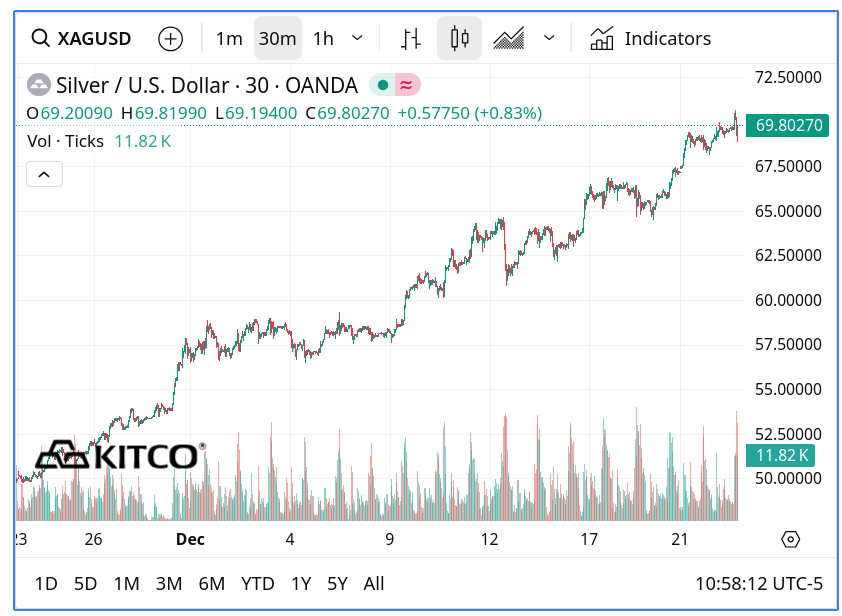Switch to the 1m interval
Image resolution: width=842 pixels, height=616 pixels.
click(229, 39)
